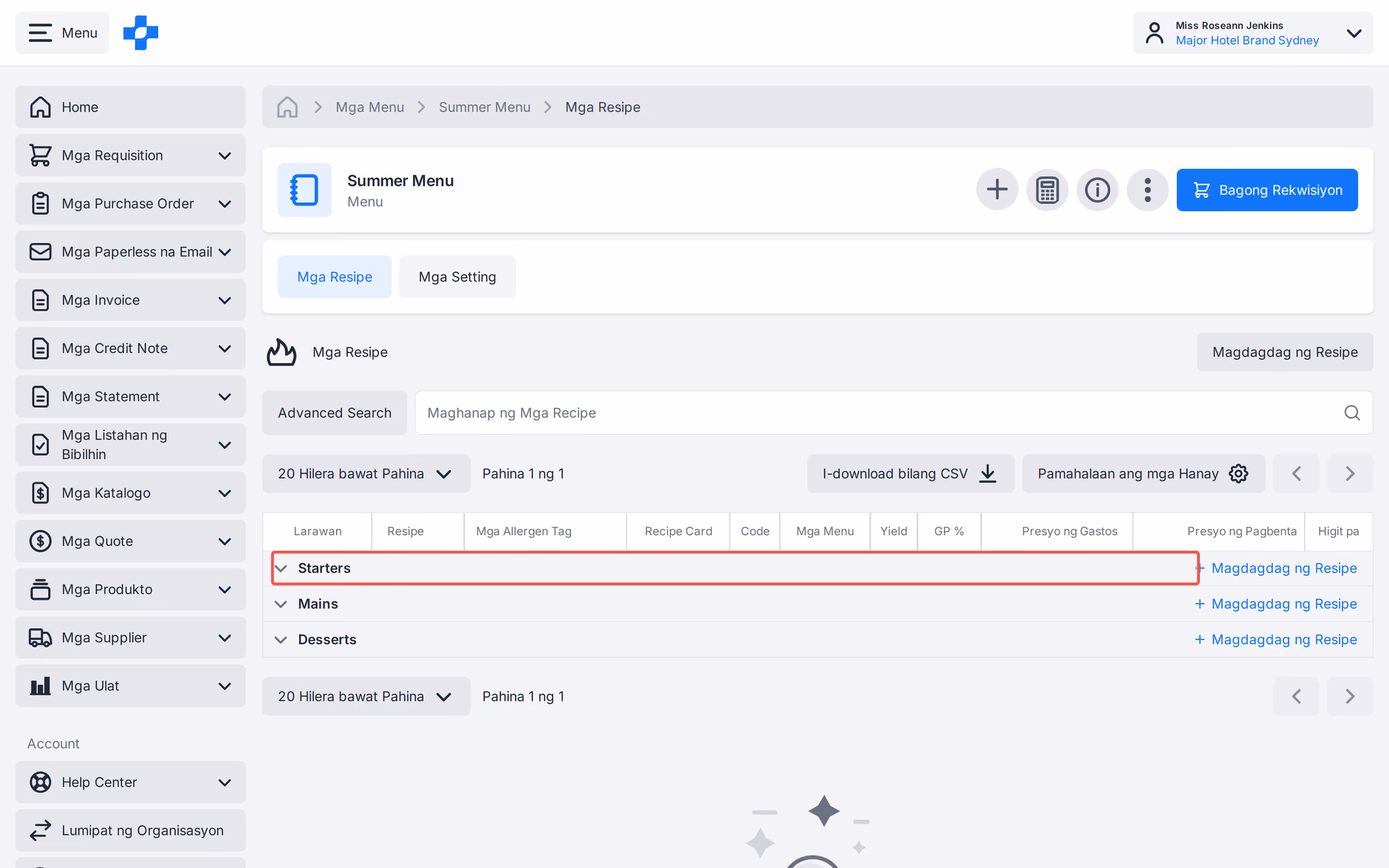Viewport: 1389px width, 868px height.
Task: Select the Mga Resipe tab
Action: pyautogui.click(x=334, y=277)
